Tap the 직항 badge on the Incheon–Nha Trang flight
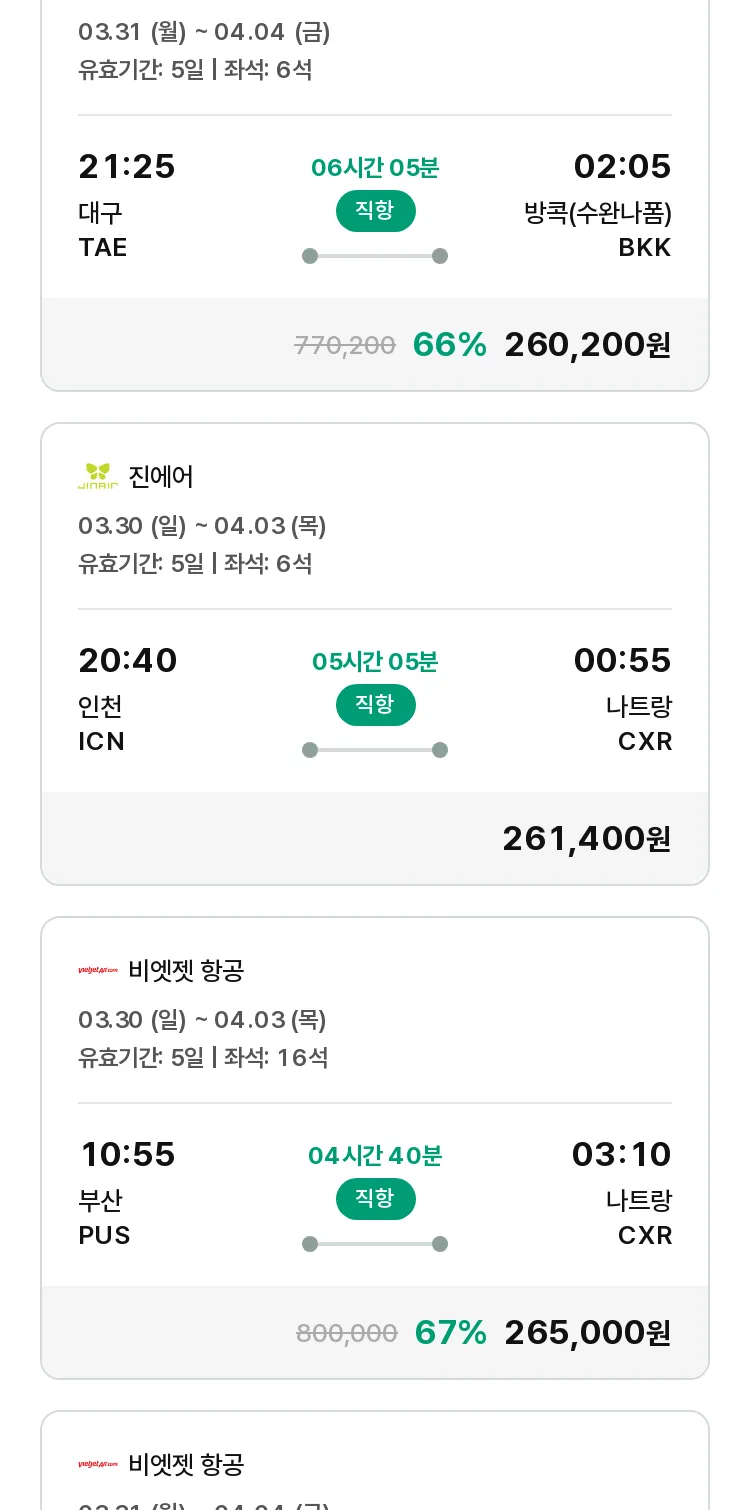 coord(375,705)
